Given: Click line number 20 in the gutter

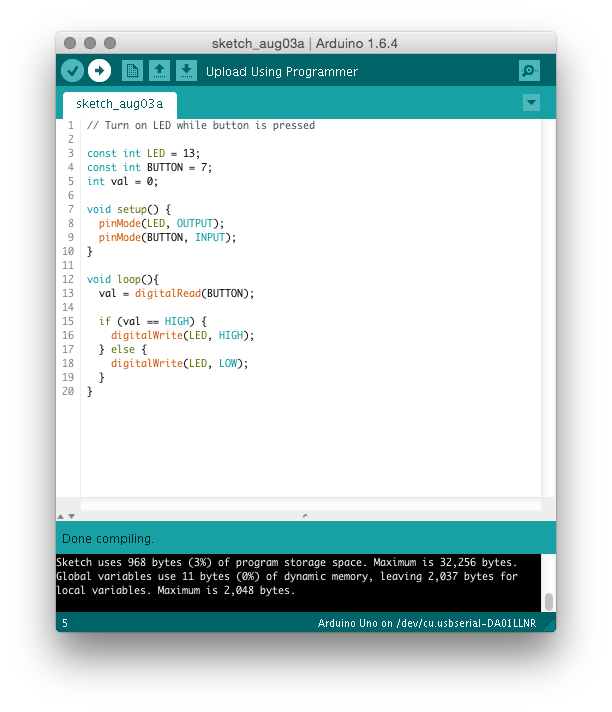Looking at the screenshot, I should tap(68, 391).
